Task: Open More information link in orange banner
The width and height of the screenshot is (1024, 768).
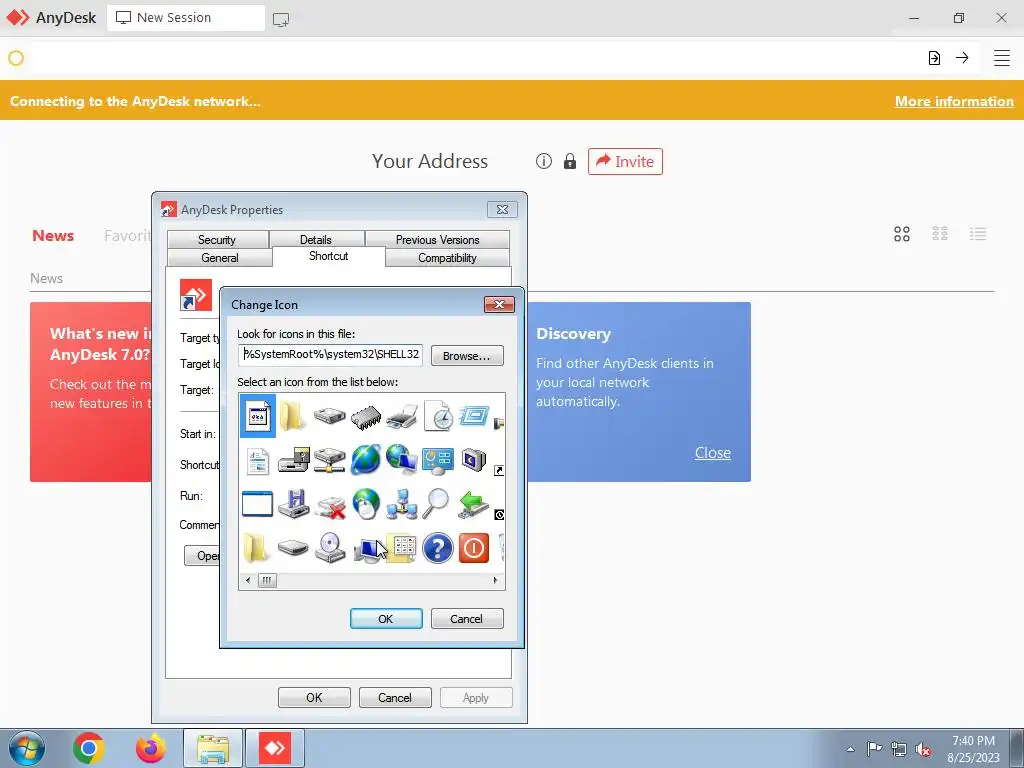Action: 954,101
